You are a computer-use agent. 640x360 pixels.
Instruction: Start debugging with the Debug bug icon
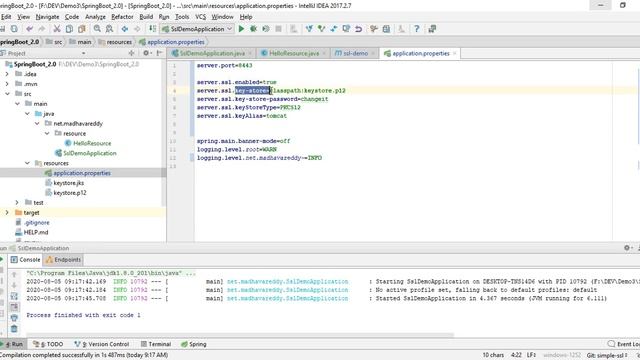click(253, 29)
